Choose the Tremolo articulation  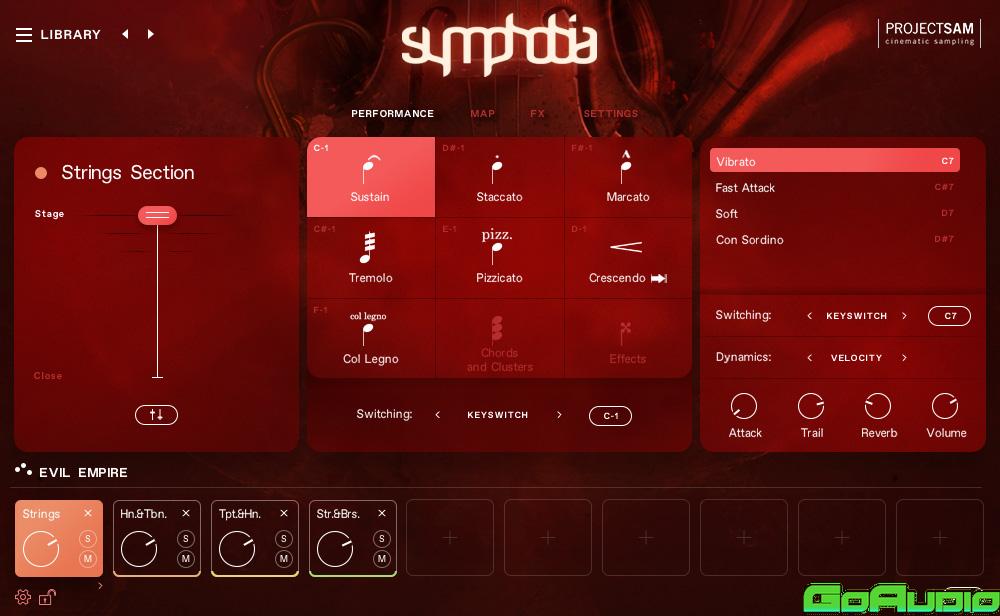click(370, 259)
